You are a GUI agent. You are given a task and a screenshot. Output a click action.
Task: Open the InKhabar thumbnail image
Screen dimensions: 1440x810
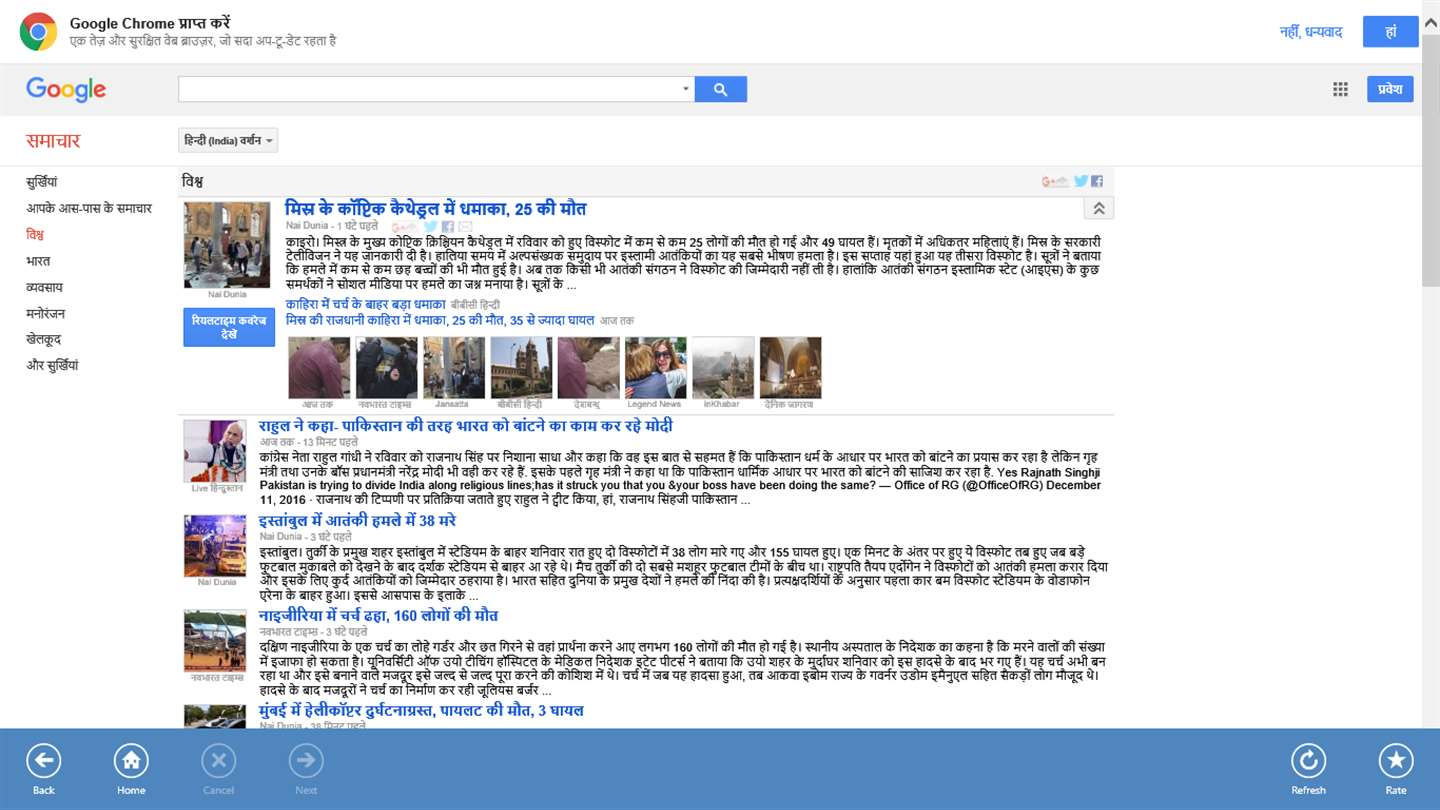[723, 368]
